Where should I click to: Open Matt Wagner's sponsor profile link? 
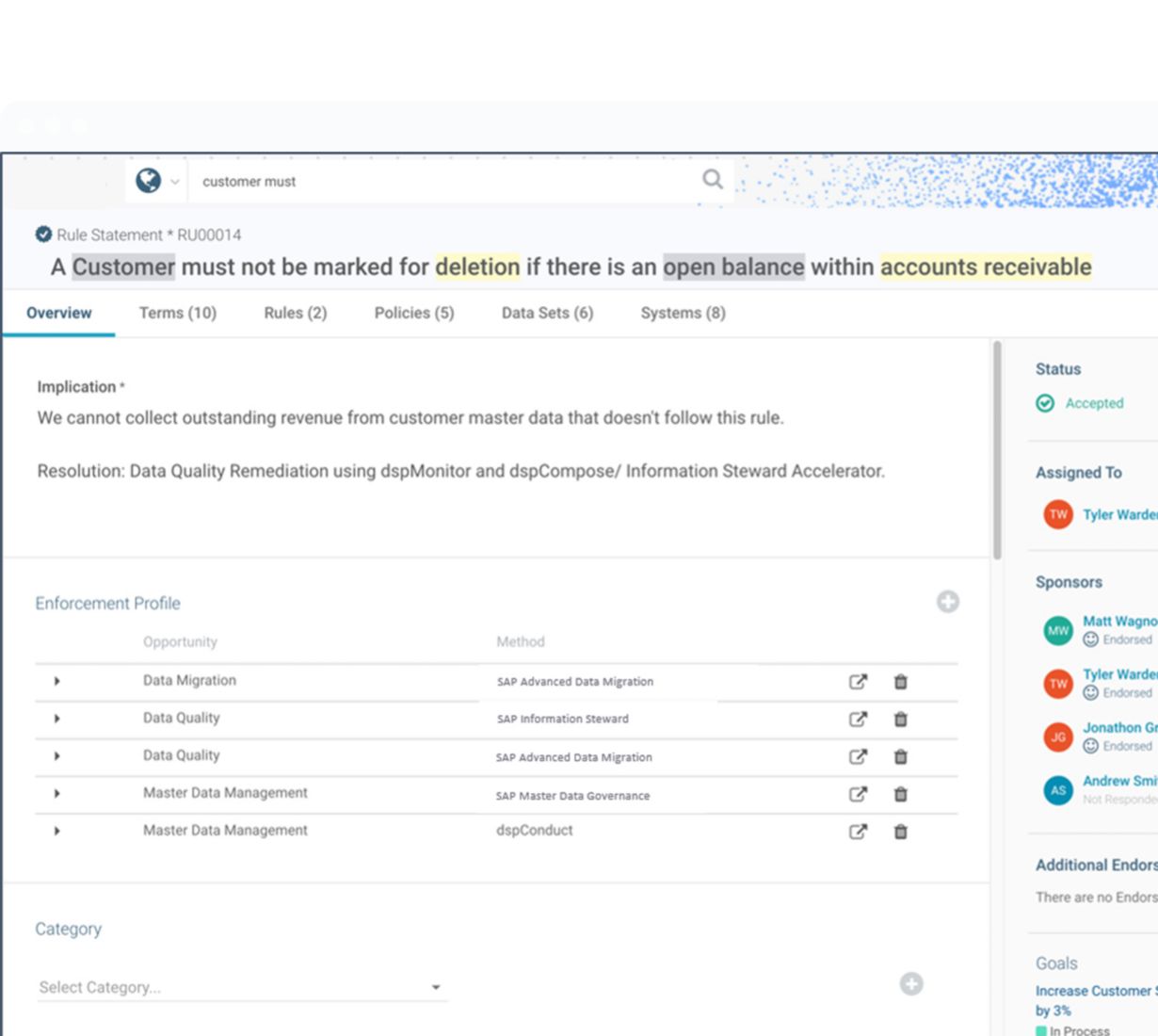(1118, 622)
